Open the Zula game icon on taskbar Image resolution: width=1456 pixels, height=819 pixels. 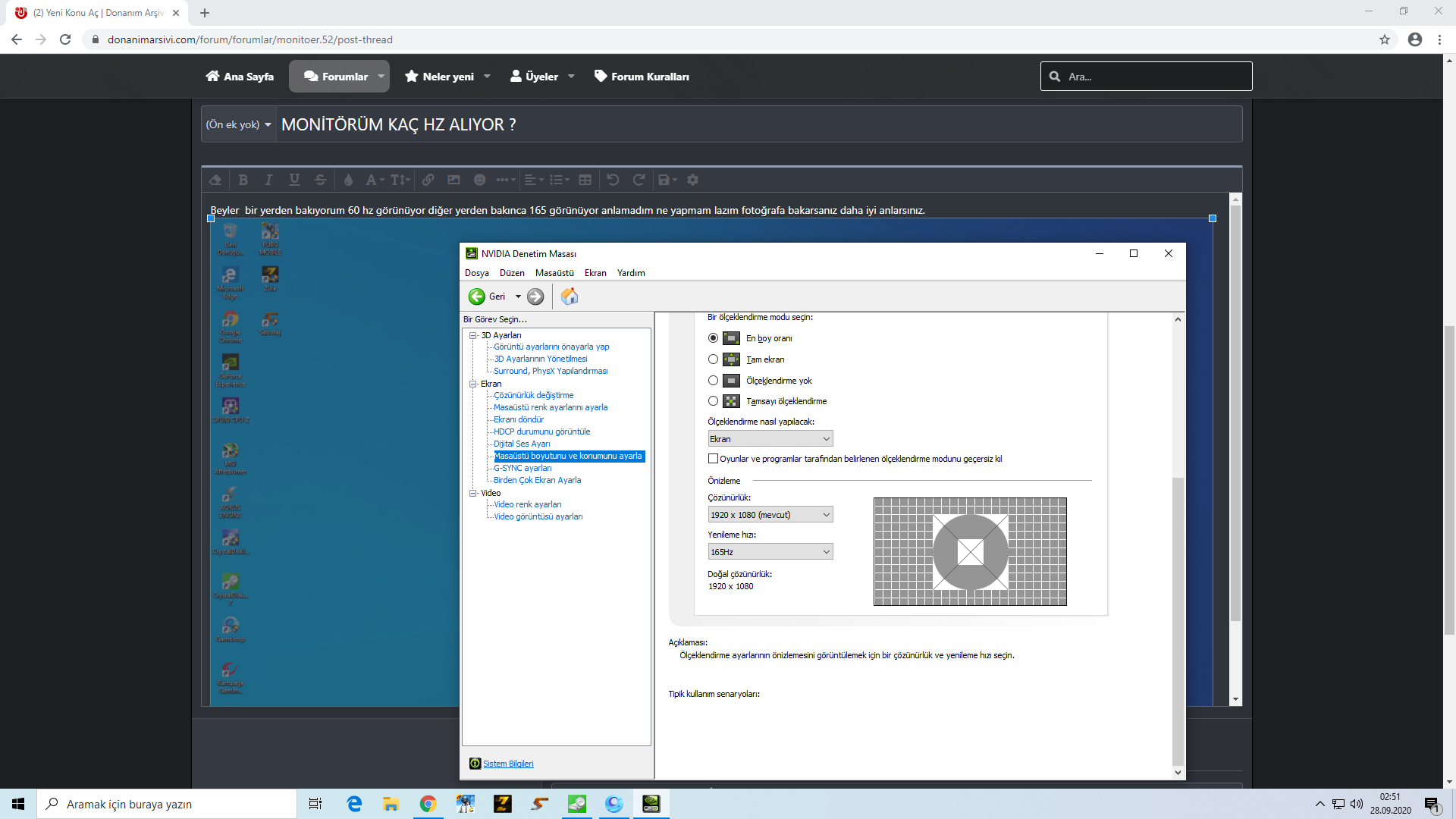pyautogui.click(x=502, y=804)
